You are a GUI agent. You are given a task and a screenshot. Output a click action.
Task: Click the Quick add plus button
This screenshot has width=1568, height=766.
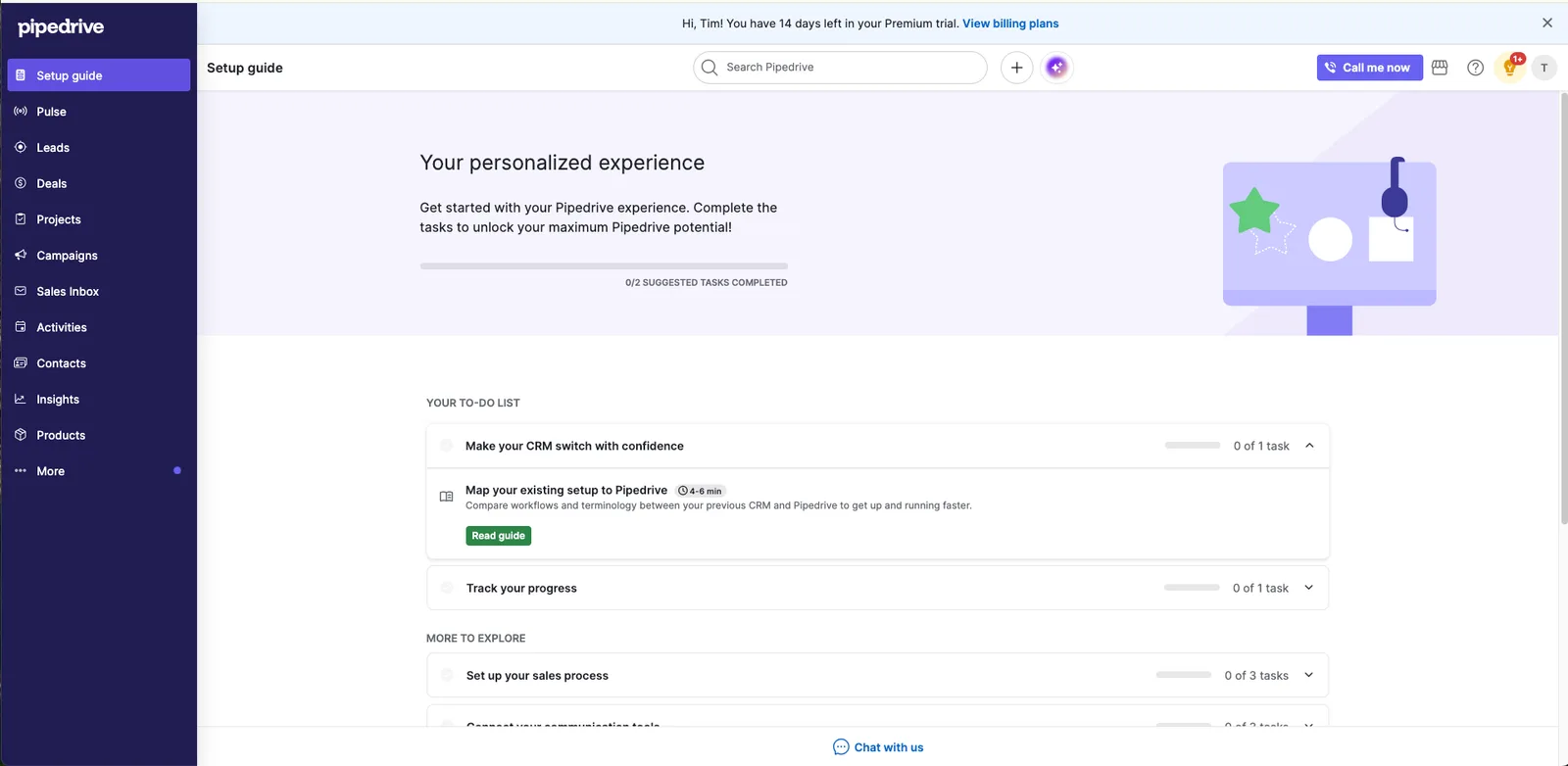click(x=1017, y=68)
